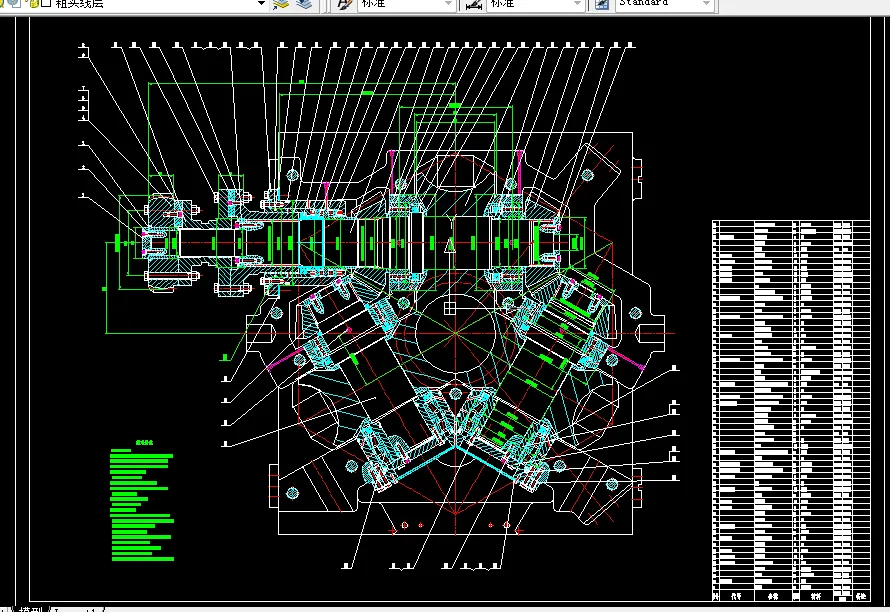Viewport: 890px width, 612px height.
Task: Open the Table Style manager icon
Action: point(602,4)
